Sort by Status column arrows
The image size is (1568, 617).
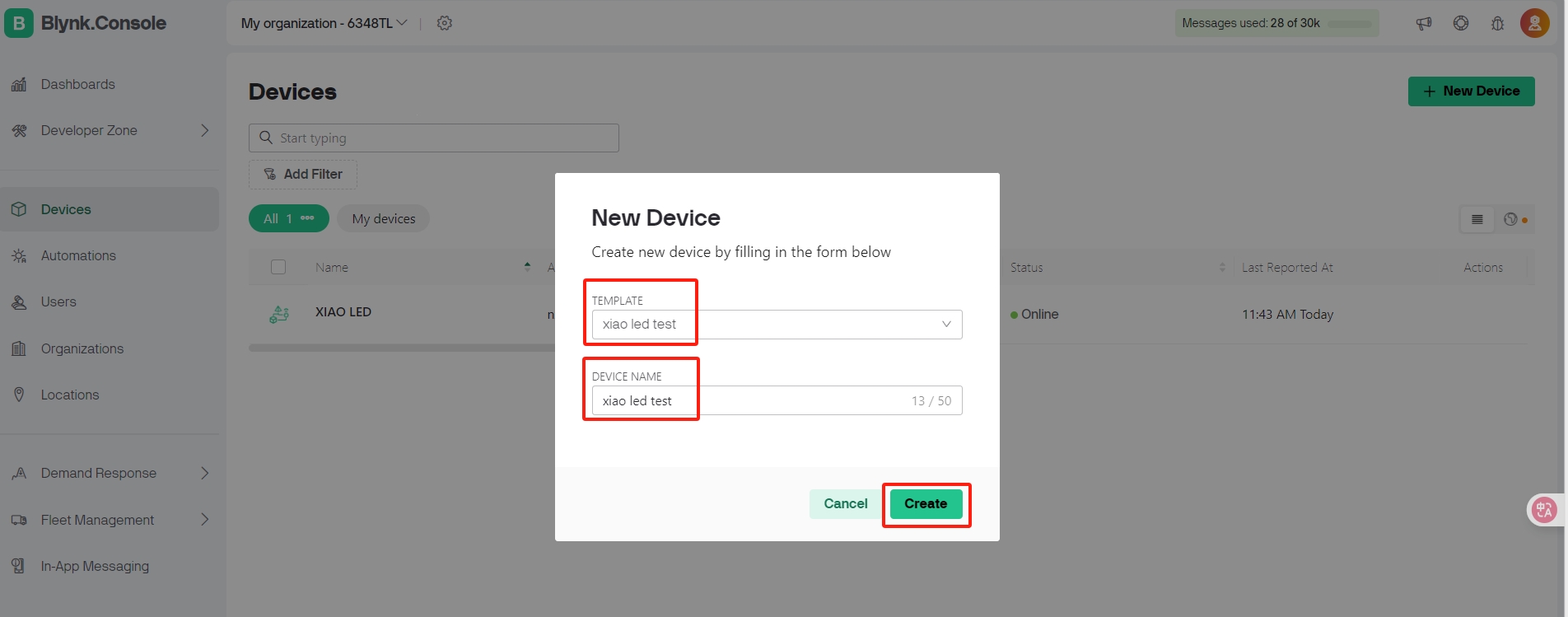pos(1222,268)
